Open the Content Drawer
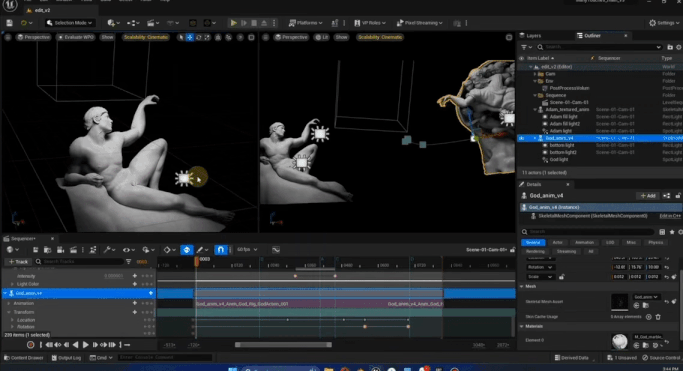 [23, 358]
